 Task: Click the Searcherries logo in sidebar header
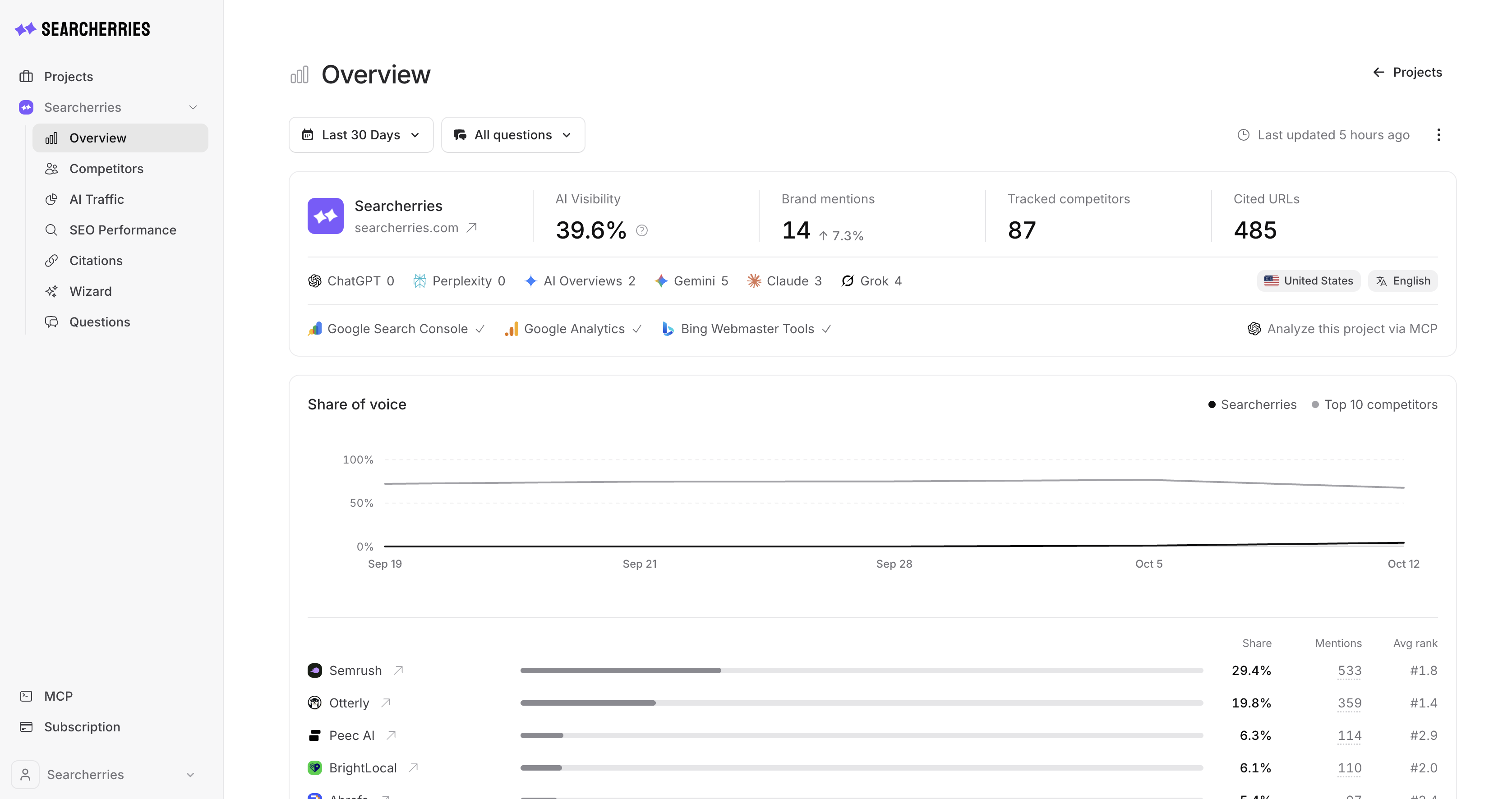click(82, 29)
